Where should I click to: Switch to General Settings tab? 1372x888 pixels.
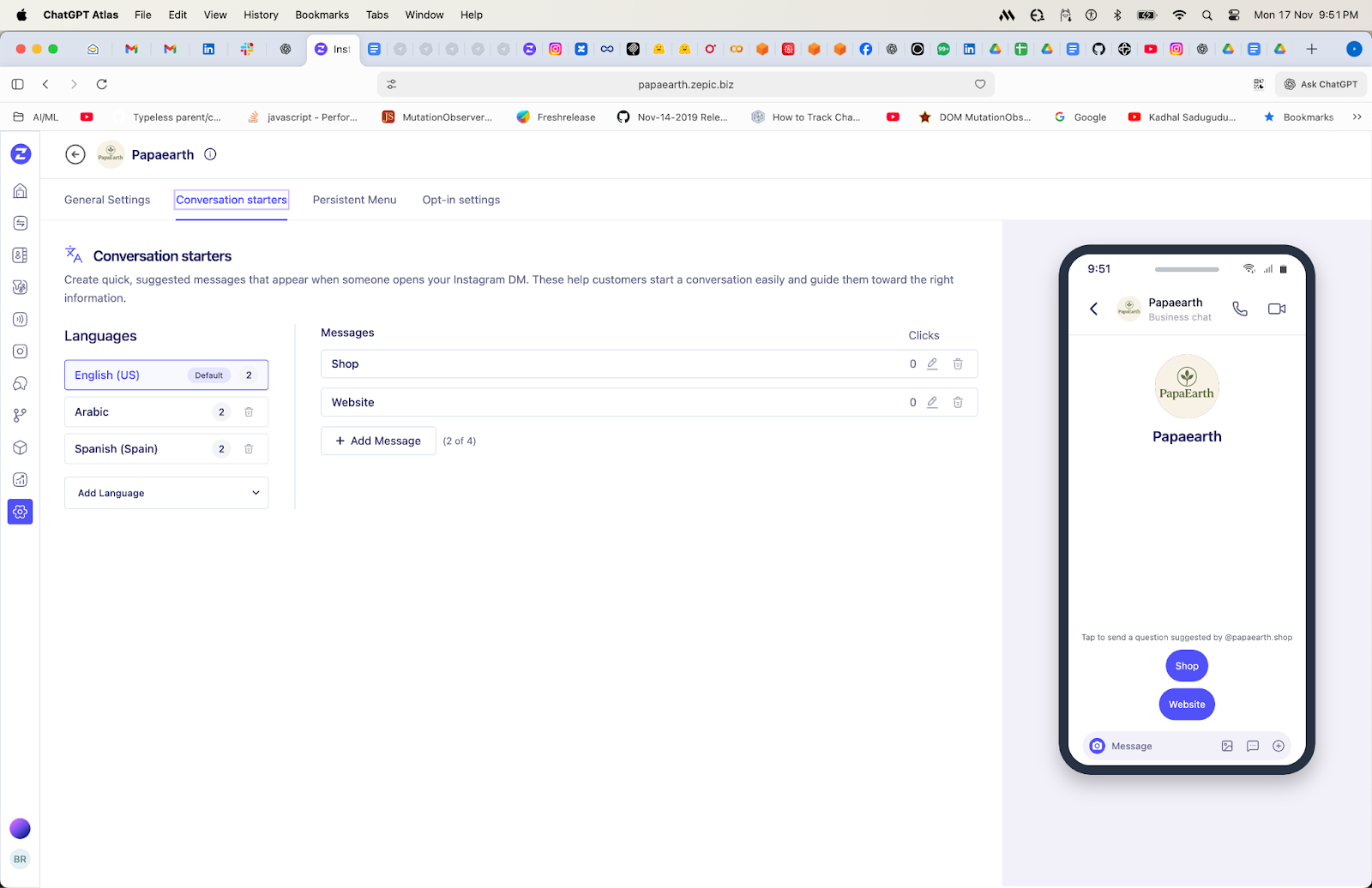107,200
